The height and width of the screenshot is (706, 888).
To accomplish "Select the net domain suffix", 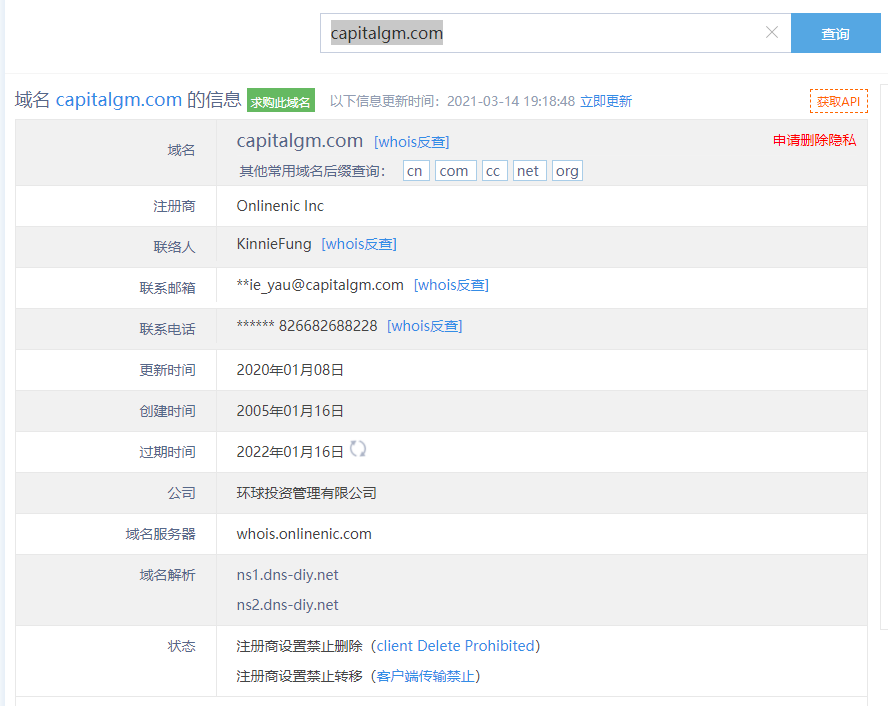I will click(528, 171).
